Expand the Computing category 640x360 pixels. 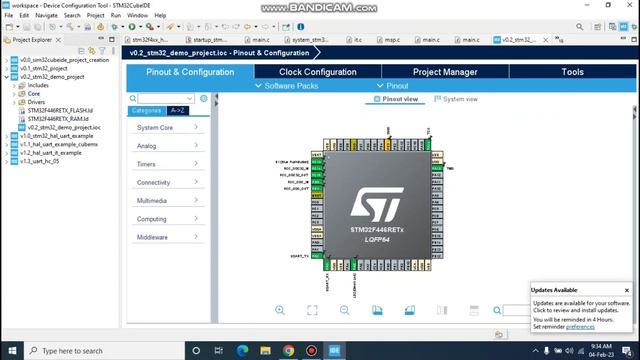[167, 219]
